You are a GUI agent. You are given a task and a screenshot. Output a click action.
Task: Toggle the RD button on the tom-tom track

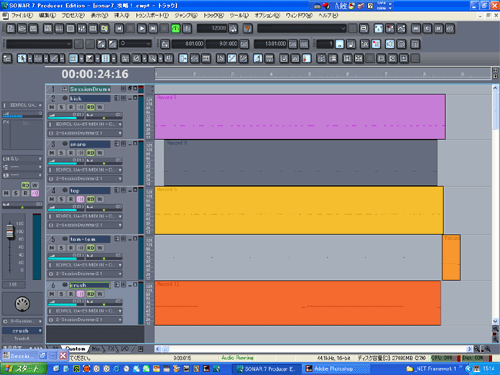pos(91,248)
